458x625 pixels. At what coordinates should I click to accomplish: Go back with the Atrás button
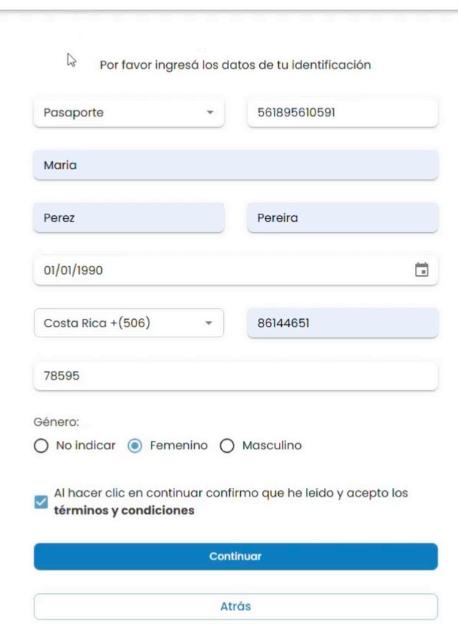pyautogui.click(x=236, y=606)
